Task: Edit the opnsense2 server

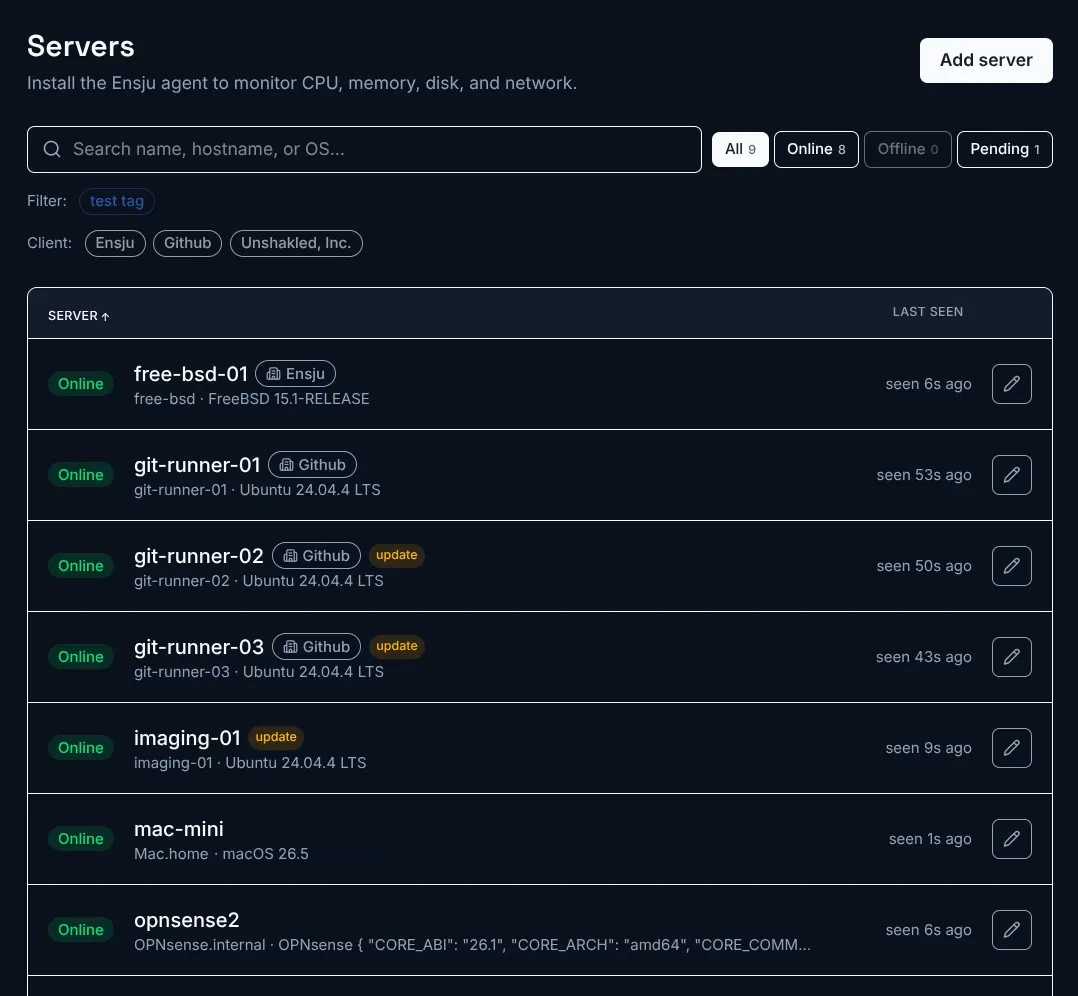Action: [x=1011, y=930]
